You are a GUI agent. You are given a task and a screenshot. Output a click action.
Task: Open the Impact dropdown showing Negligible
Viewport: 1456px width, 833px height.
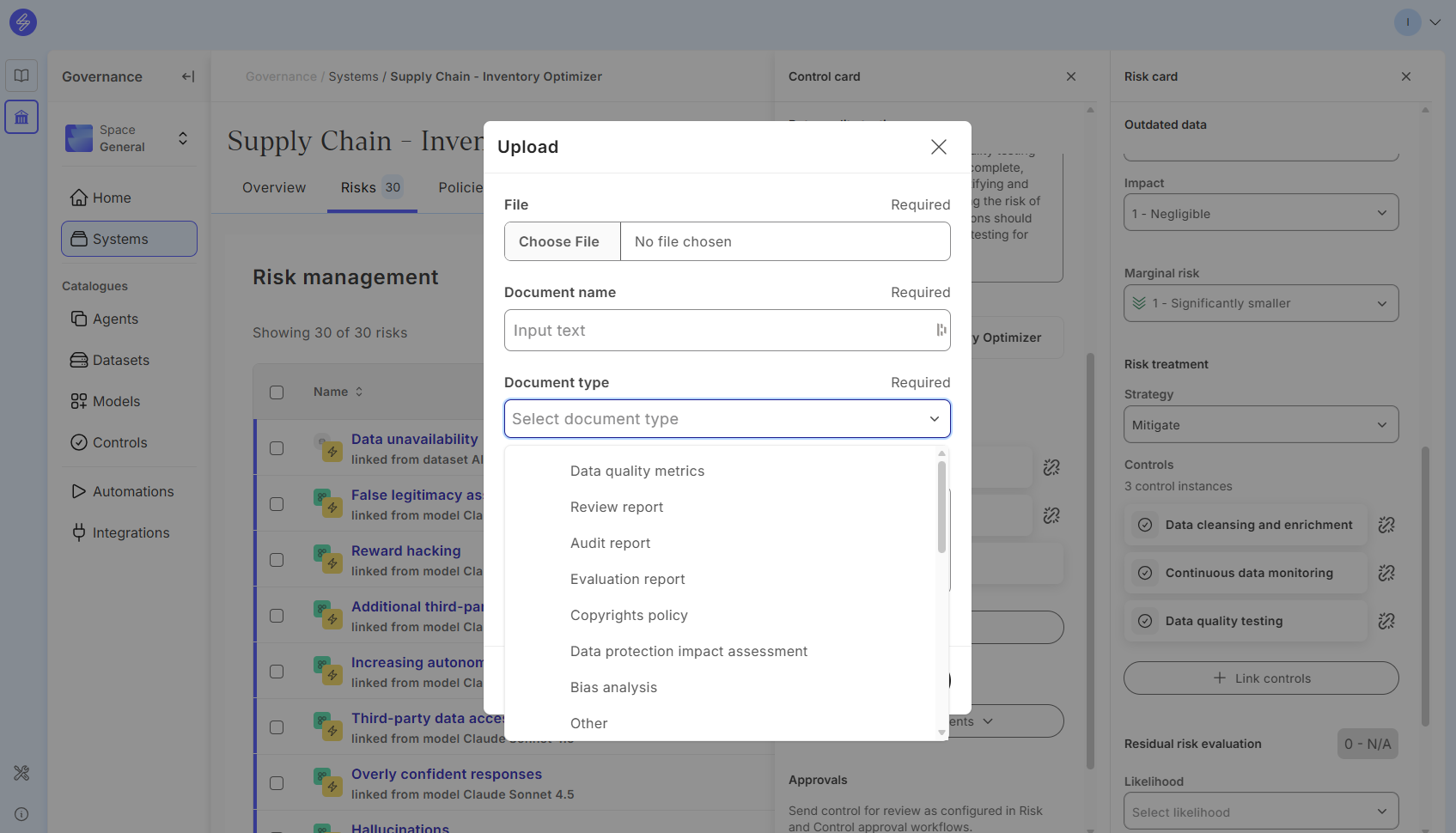1260,213
